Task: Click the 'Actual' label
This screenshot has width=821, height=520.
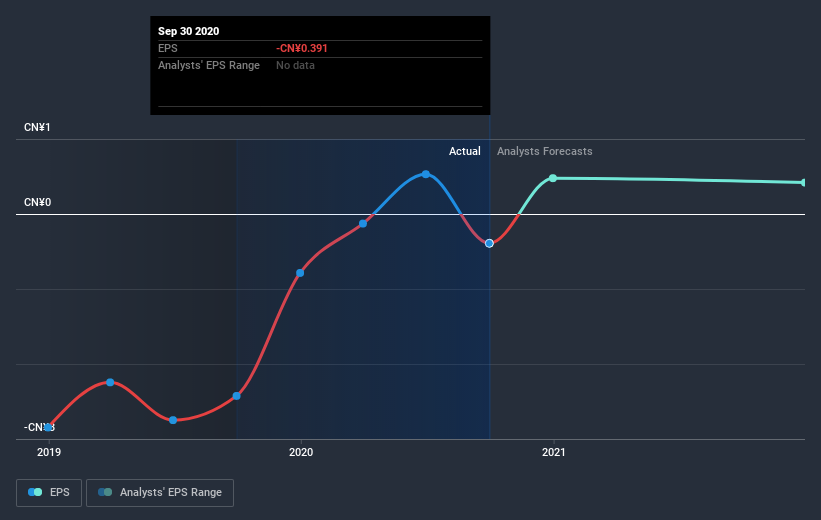Action: 464,151
